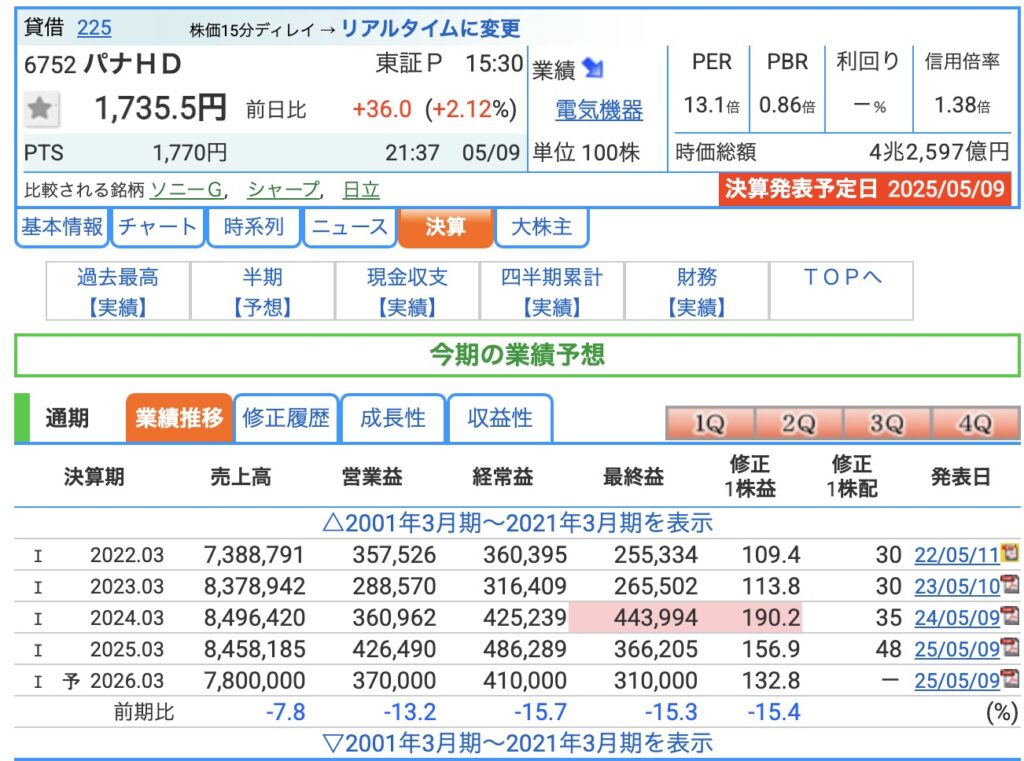Click the 2025.03 営業益 value 426,490
This screenshot has height=761, width=1024.
tap(394, 649)
